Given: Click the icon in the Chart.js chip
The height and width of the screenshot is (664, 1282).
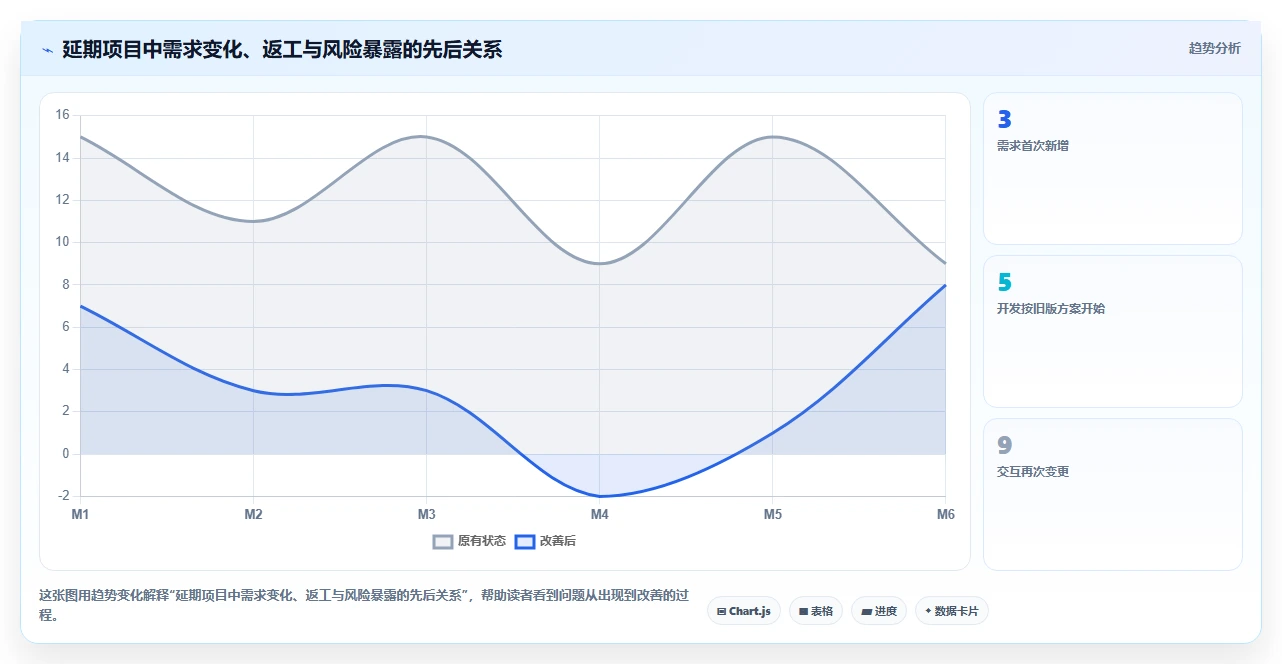Looking at the screenshot, I should (721, 611).
